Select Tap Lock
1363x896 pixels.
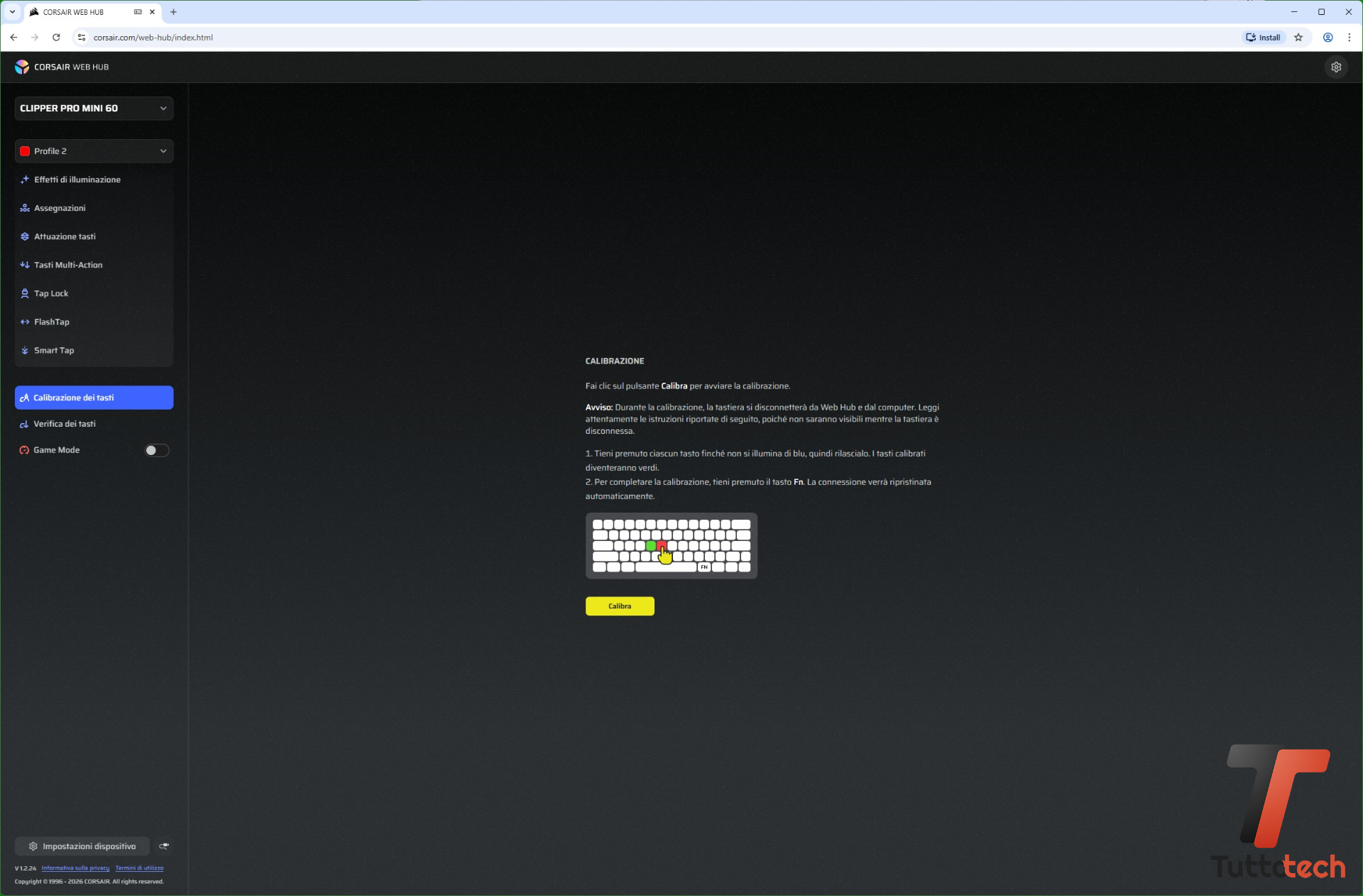pos(94,293)
